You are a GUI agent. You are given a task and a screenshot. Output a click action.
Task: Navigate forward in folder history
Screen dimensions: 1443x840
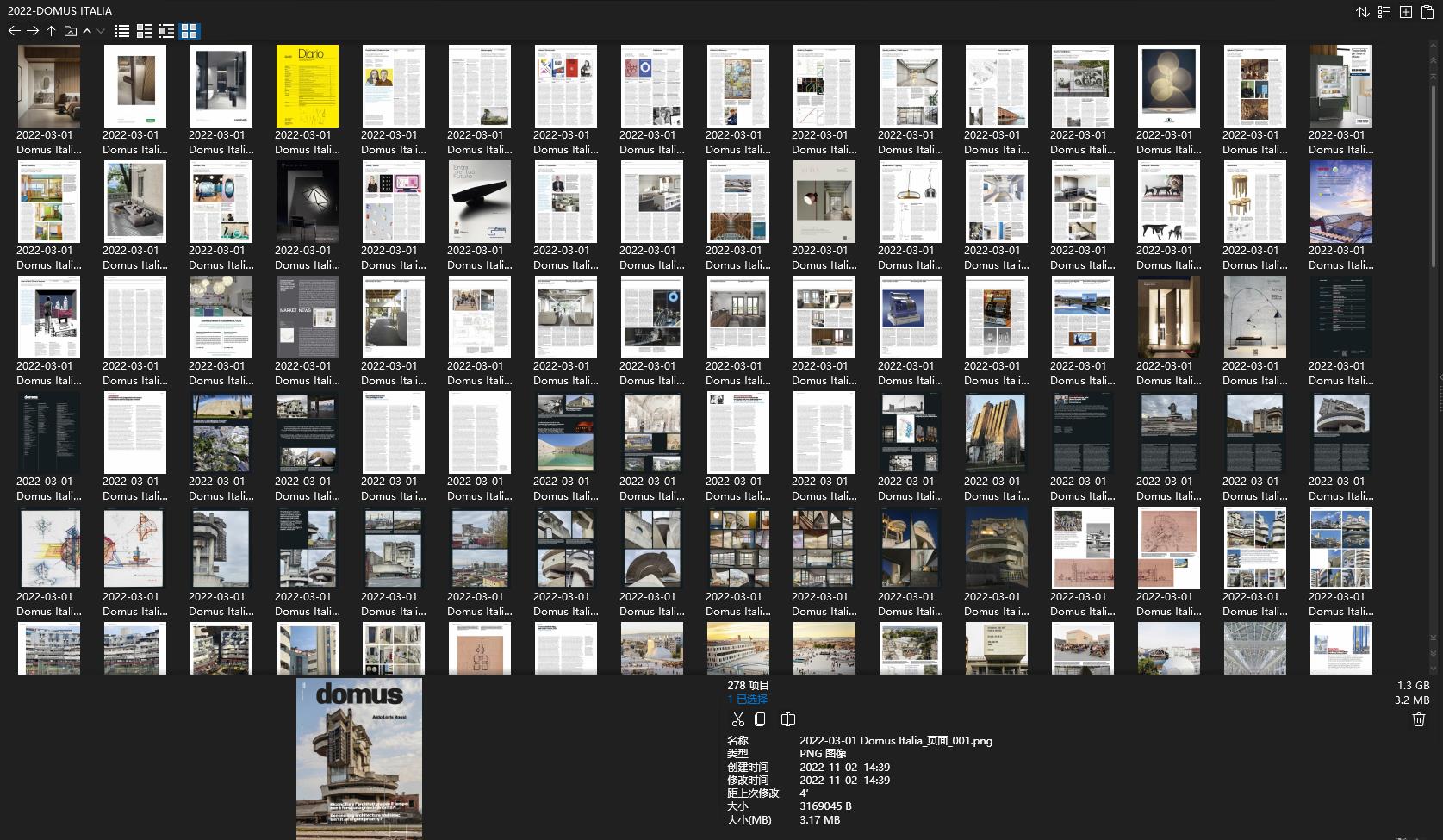coord(33,31)
